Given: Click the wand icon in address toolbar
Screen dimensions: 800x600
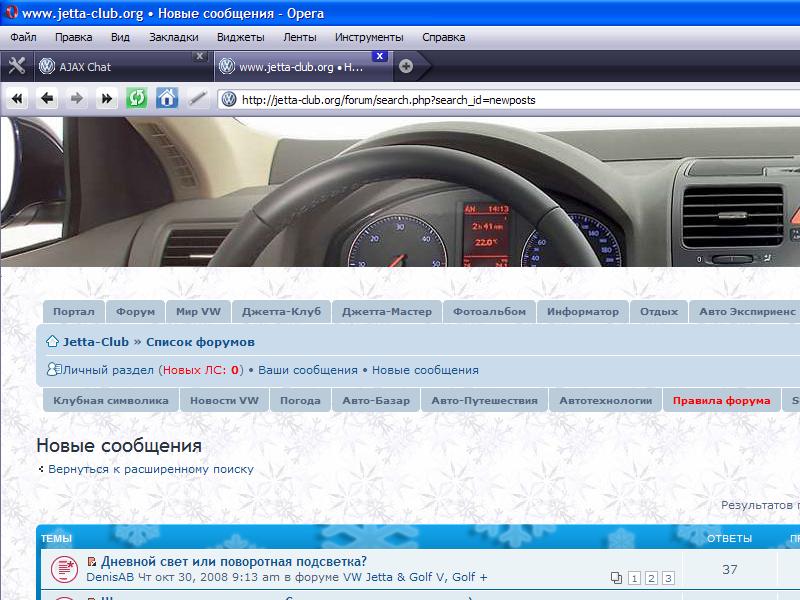Looking at the screenshot, I should [x=197, y=98].
